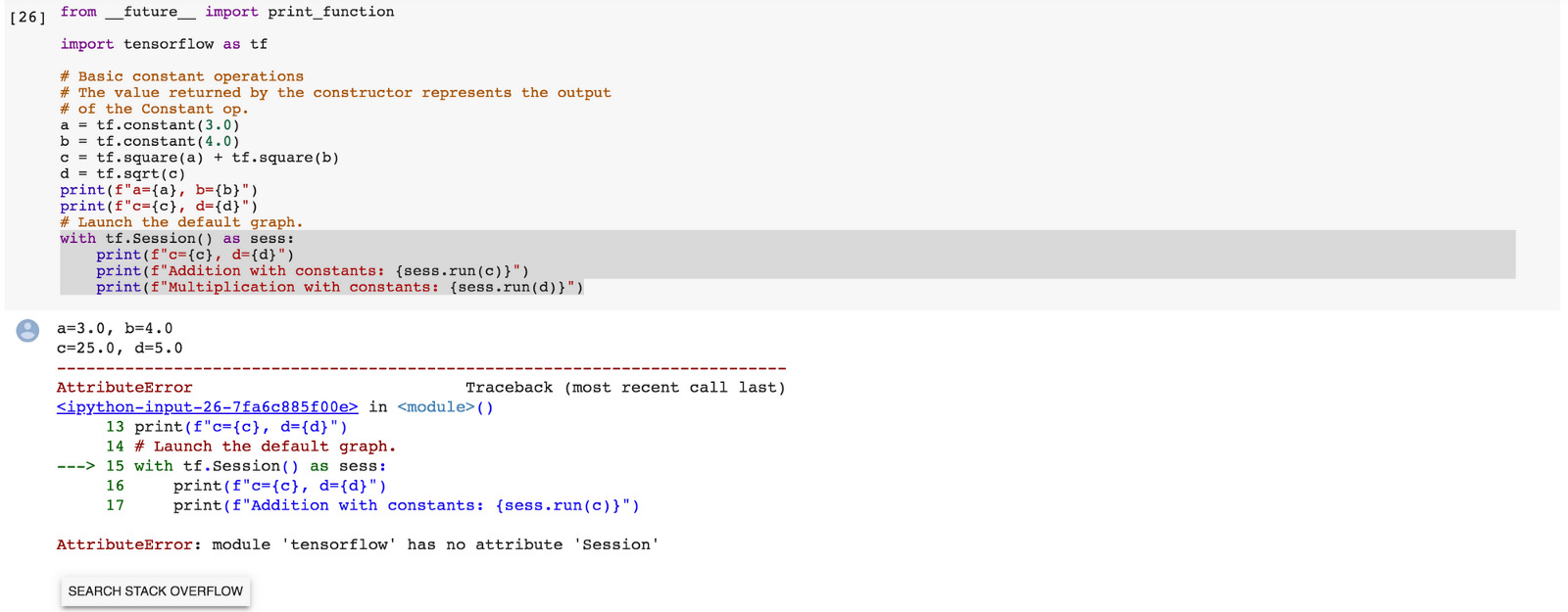Open the ipython-input-26-7fa6c885f00e traceback link

click(x=207, y=407)
